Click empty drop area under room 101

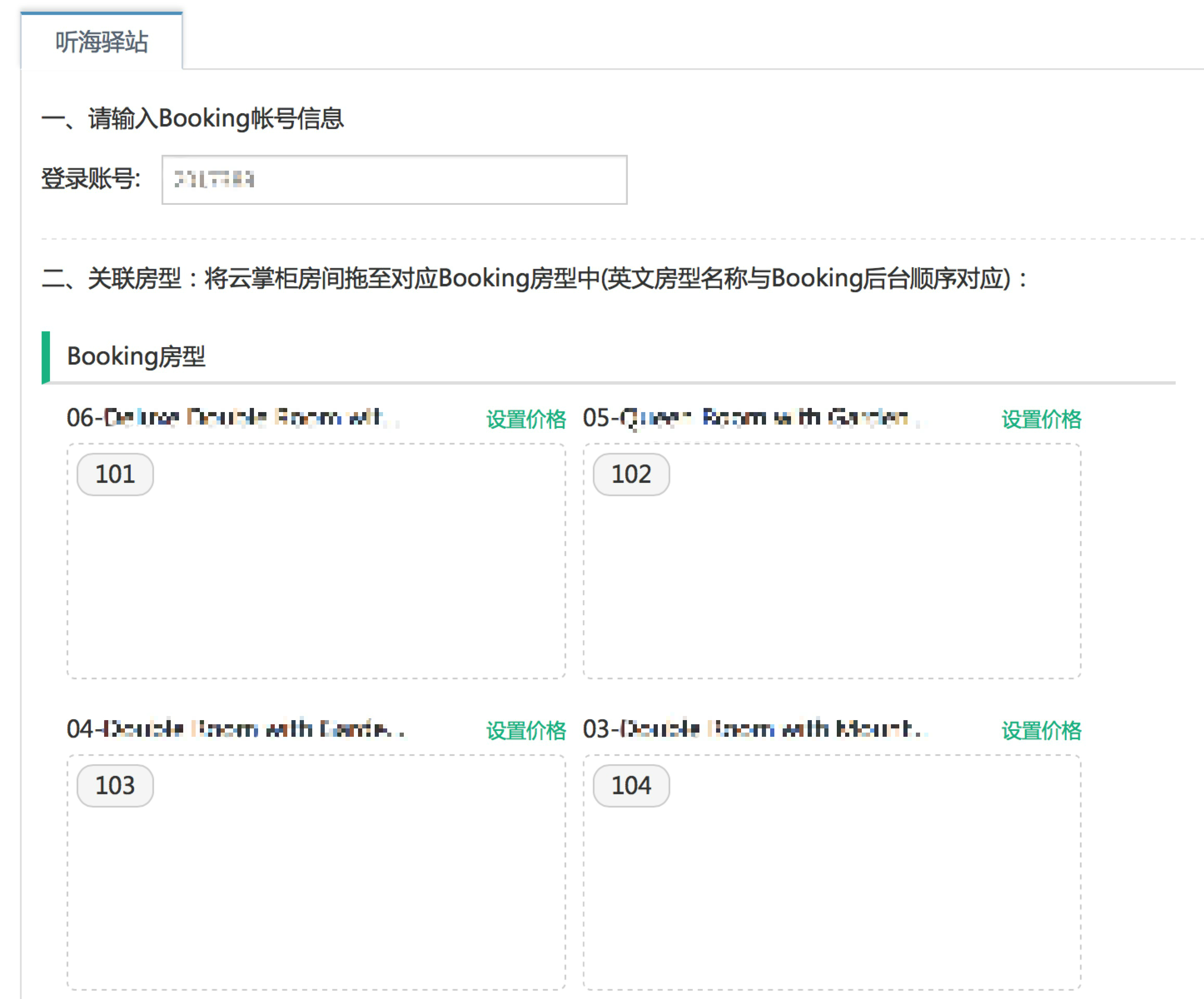[316, 584]
